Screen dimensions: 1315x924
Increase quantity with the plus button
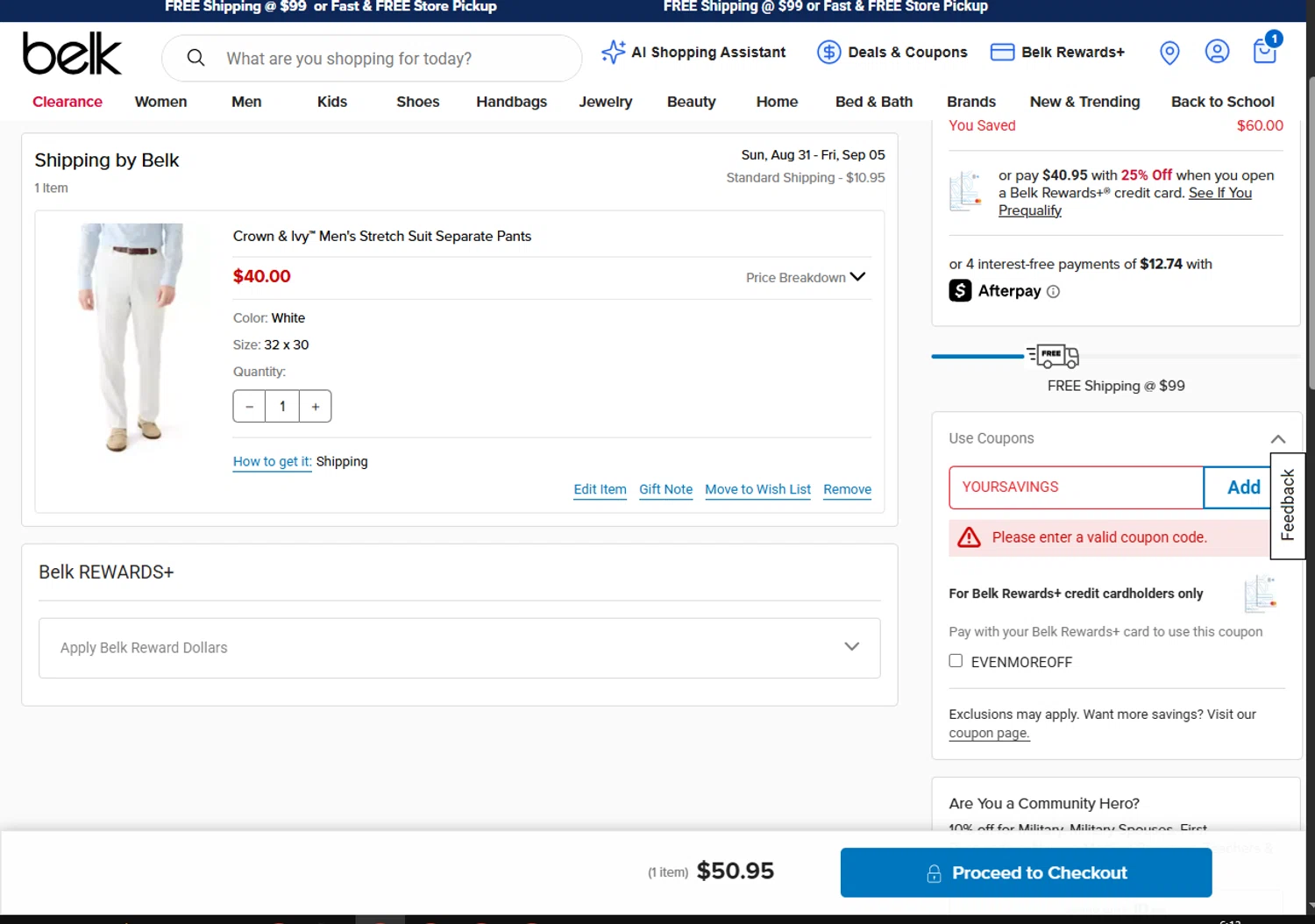click(x=316, y=407)
